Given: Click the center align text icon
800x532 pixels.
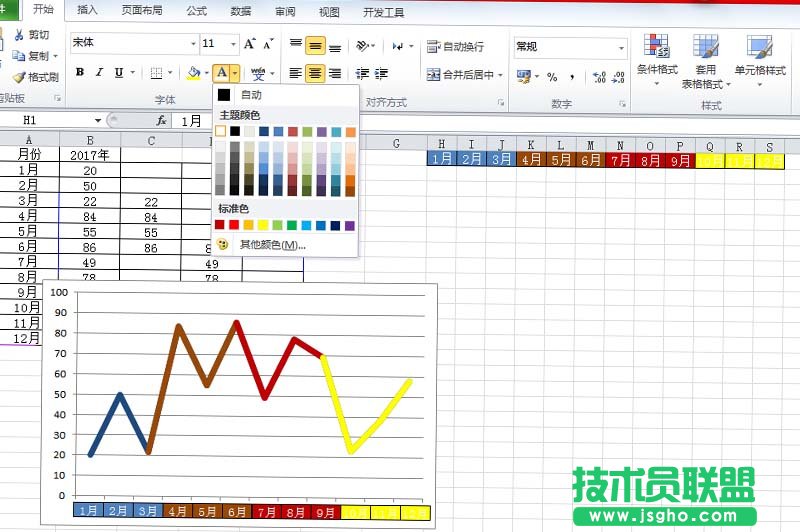Looking at the screenshot, I should [x=315, y=74].
